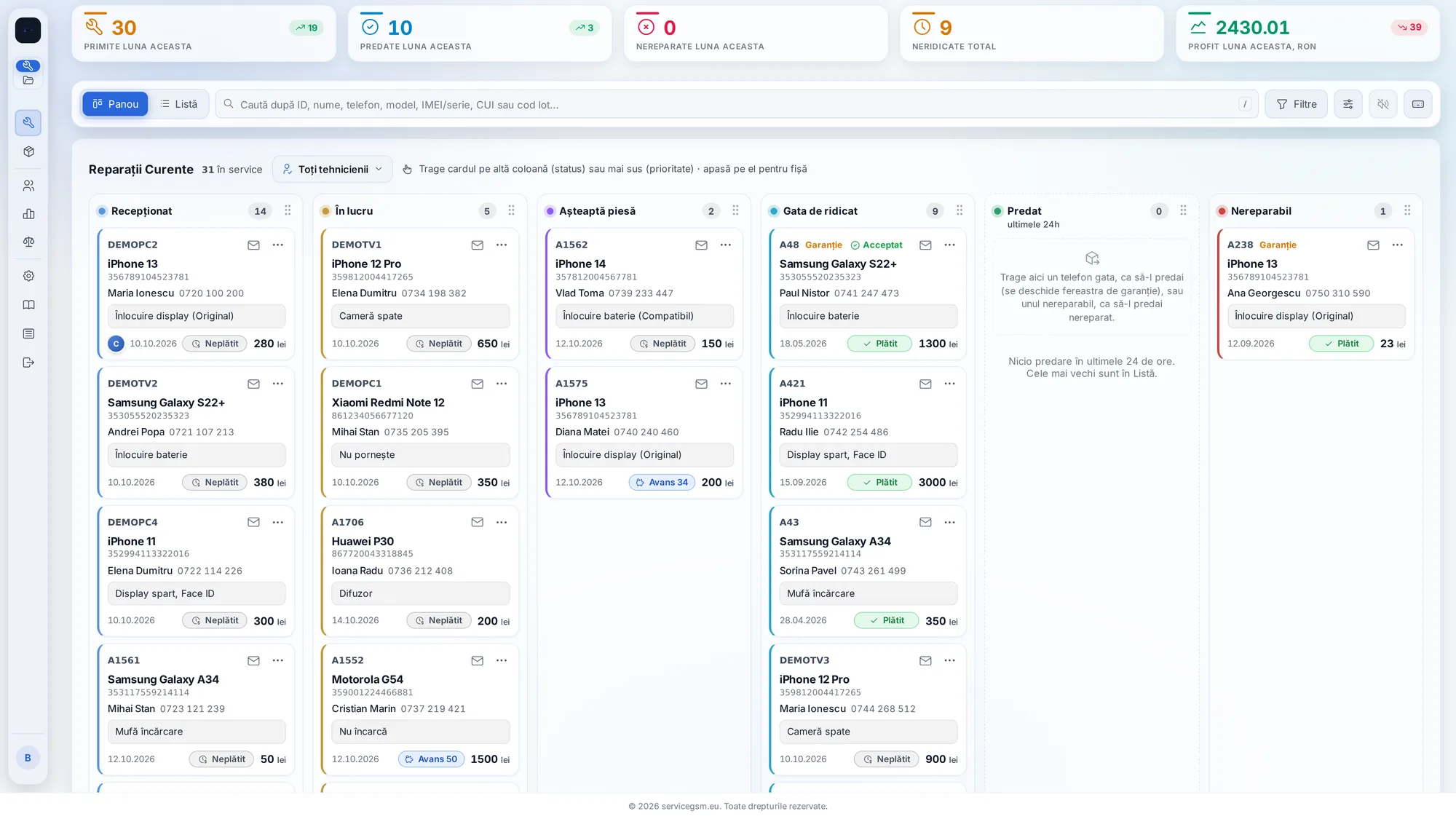Click the Recepționat column drag handle
Screen dimensions: 1456x819
(288, 210)
